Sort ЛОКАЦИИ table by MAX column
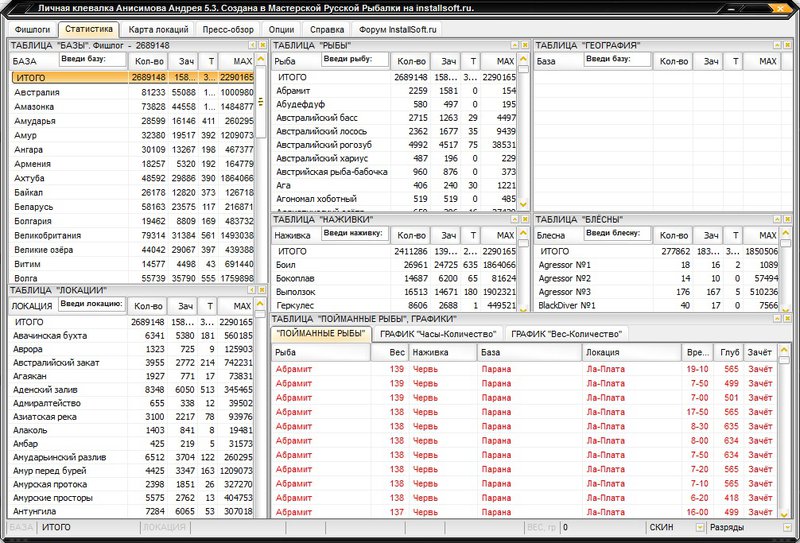Viewport: 800px width, 543px height. coord(236,306)
